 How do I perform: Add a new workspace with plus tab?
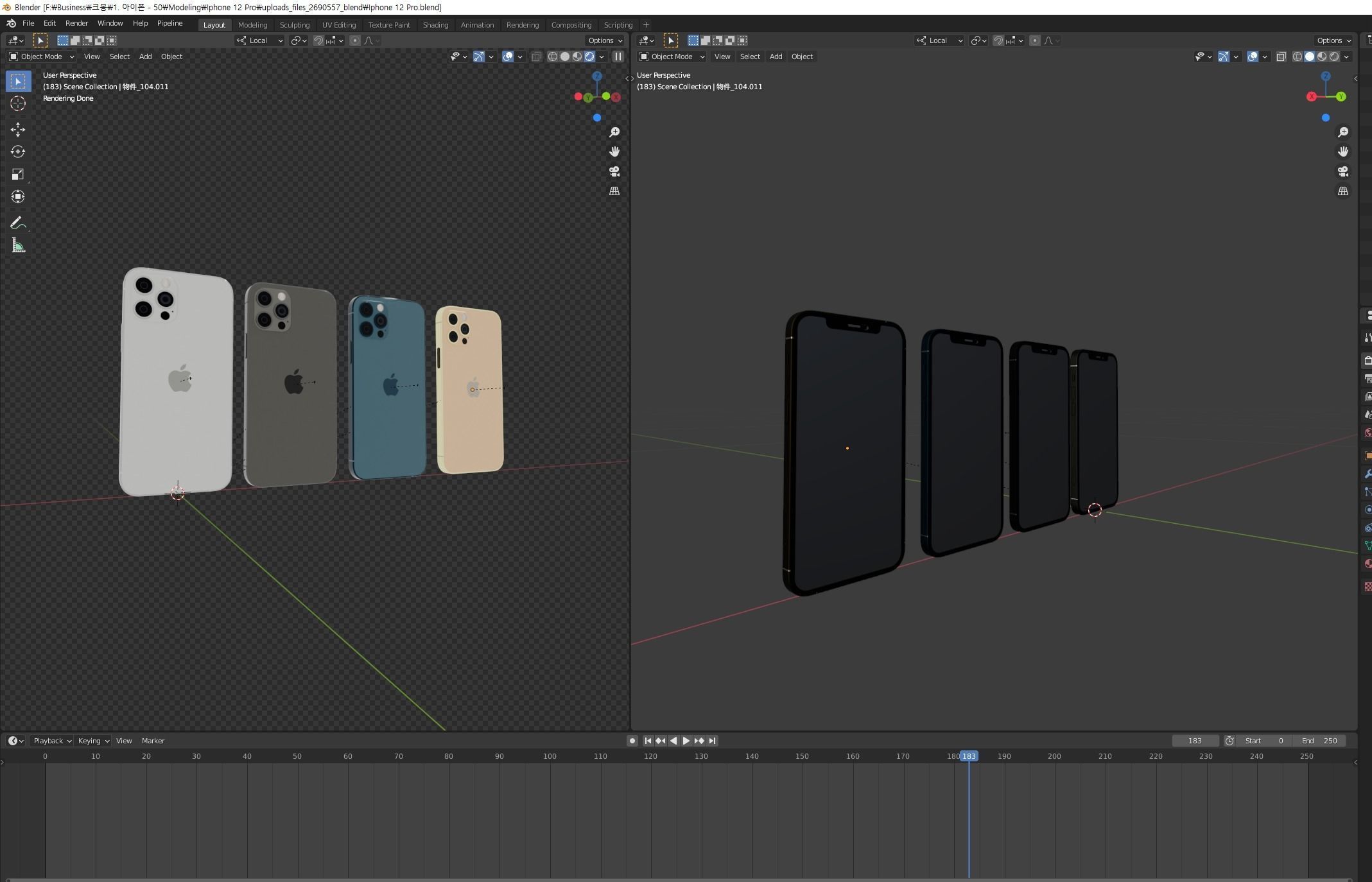pos(646,24)
